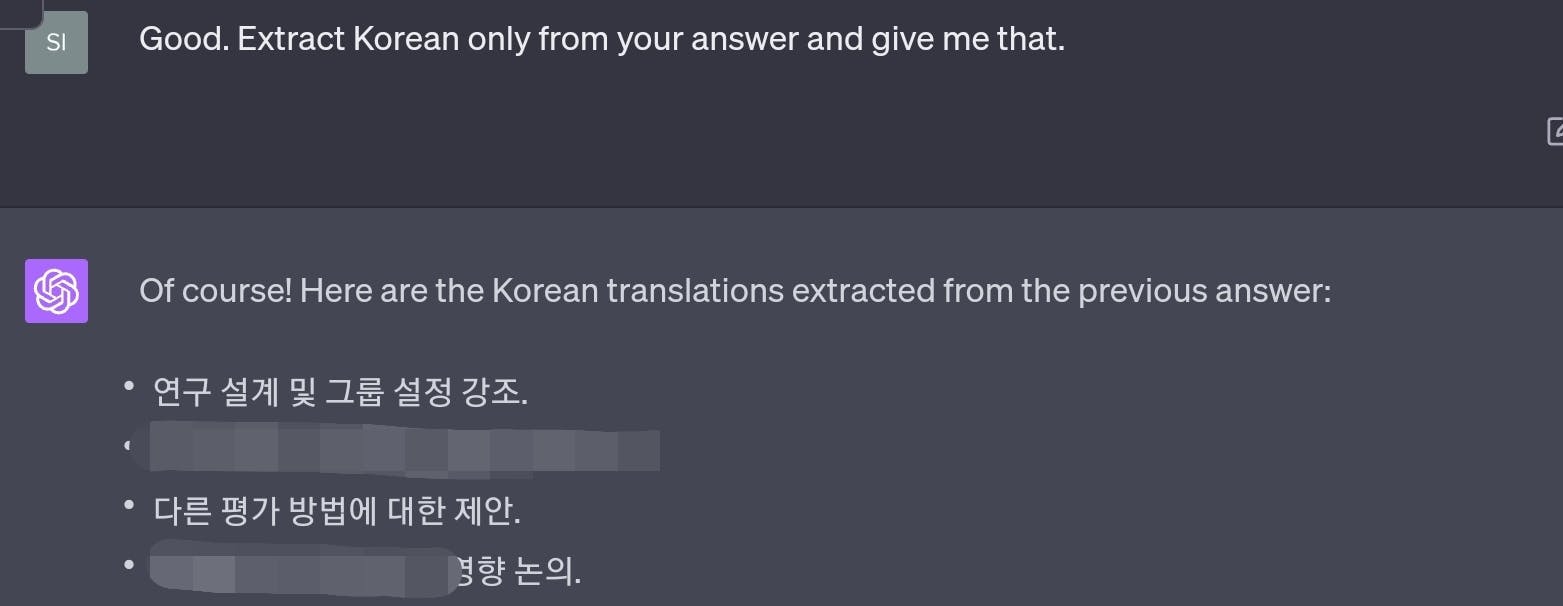Click the first bullet 연구 설계 및 그룹 설정 강조
The image size is (1563, 606).
pyautogui.click(x=340, y=392)
